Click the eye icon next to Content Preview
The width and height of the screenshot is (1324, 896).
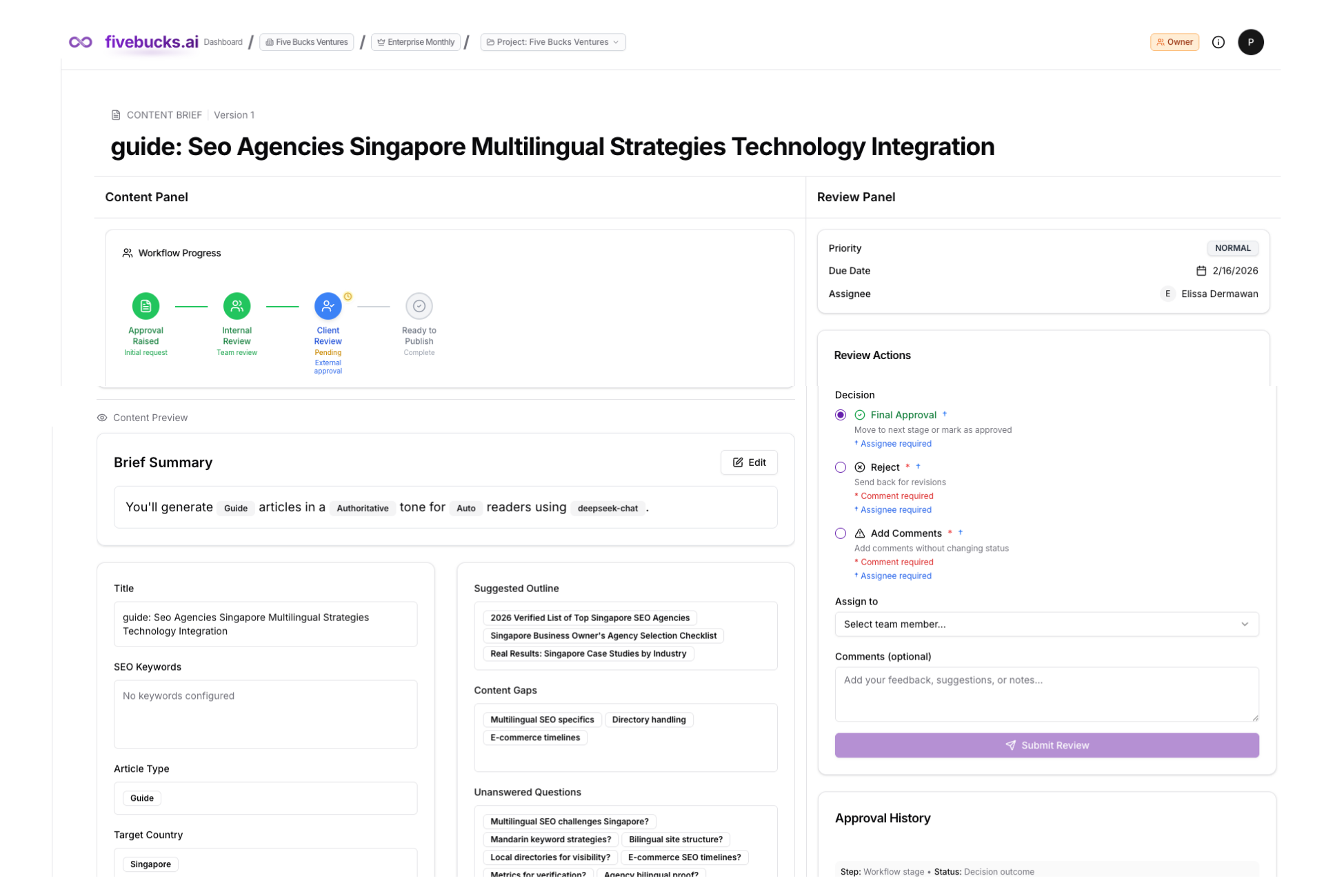pos(102,417)
